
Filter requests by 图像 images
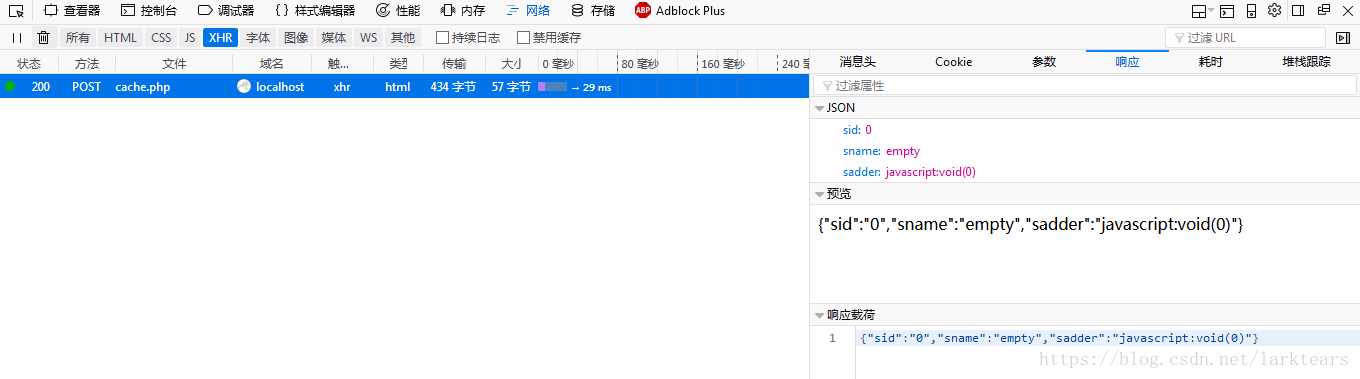pyautogui.click(x=296, y=38)
